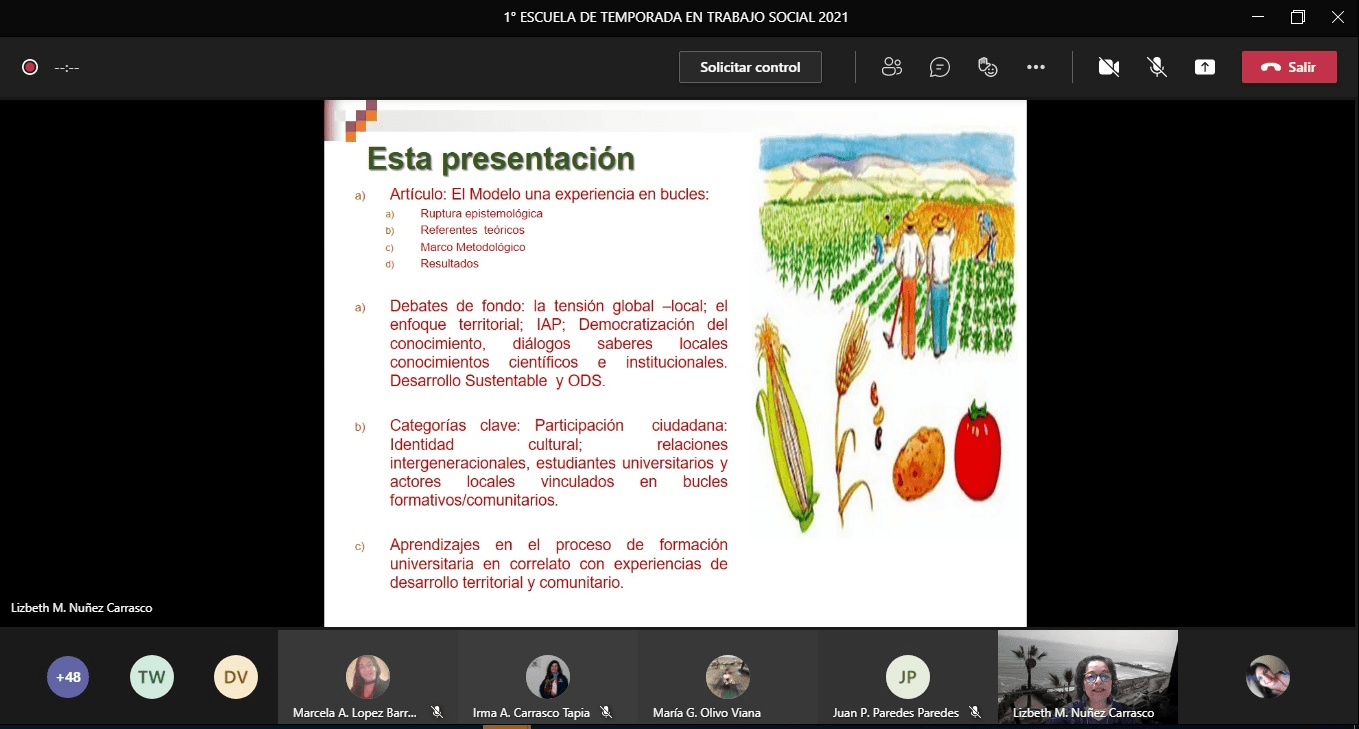Toggle the camera on

pos(1108,67)
